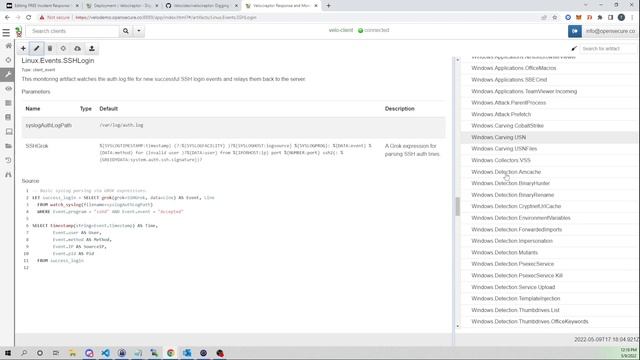Select Windows.Applications.SBECmd artifact
640x360 pixels.
[509, 80]
